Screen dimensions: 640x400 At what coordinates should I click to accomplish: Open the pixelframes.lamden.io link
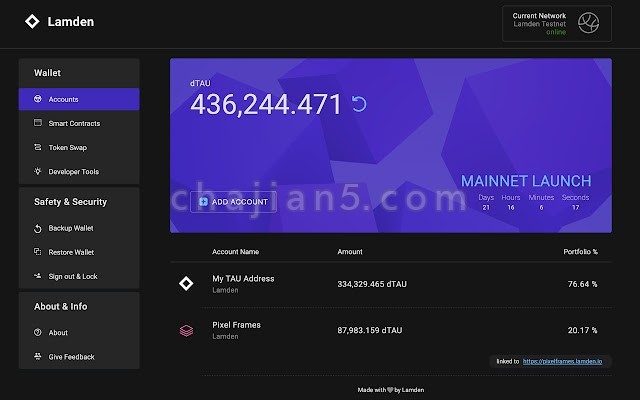(562, 361)
